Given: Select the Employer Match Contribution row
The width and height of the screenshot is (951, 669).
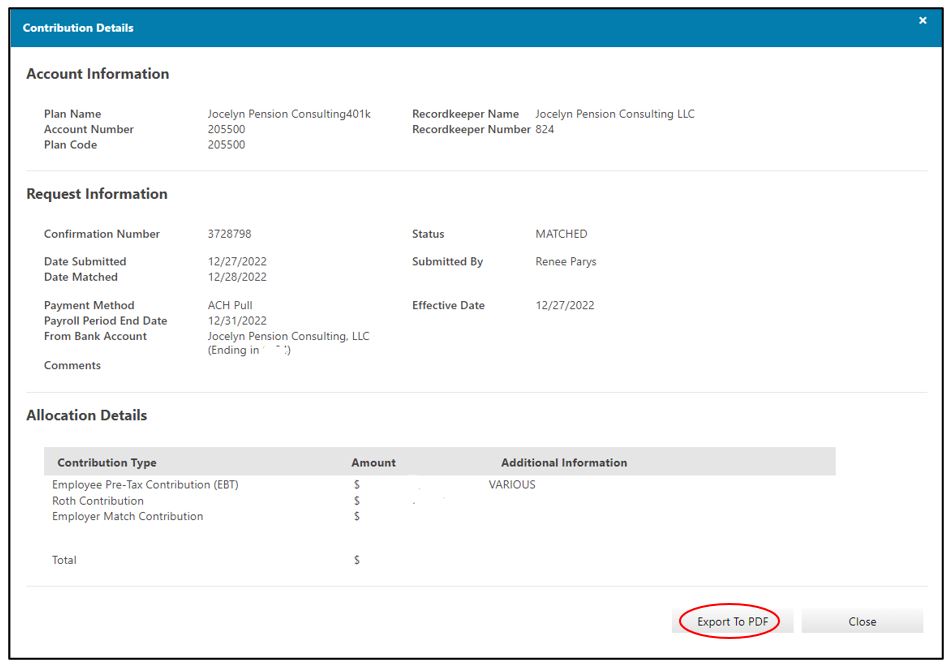Looking at the screenshot, I should [127, 517].
